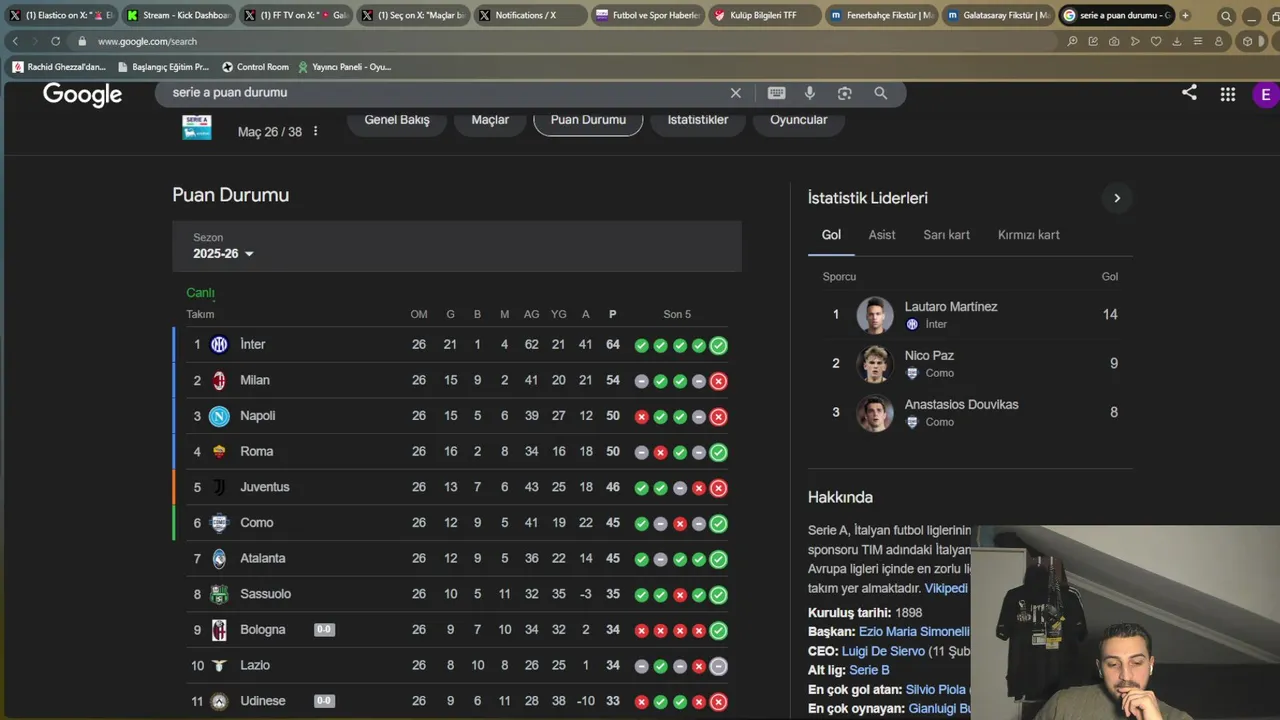Select the Gol statistics tab

(831, 235)
